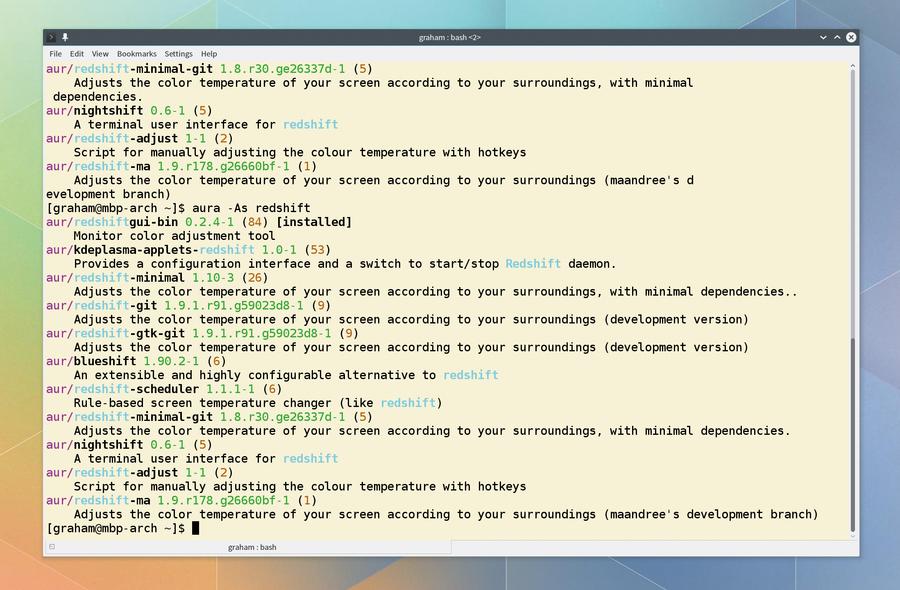Click the cursor block at the final prompt
This screenshot has width=900, height=590.
(x=196, y=528)
